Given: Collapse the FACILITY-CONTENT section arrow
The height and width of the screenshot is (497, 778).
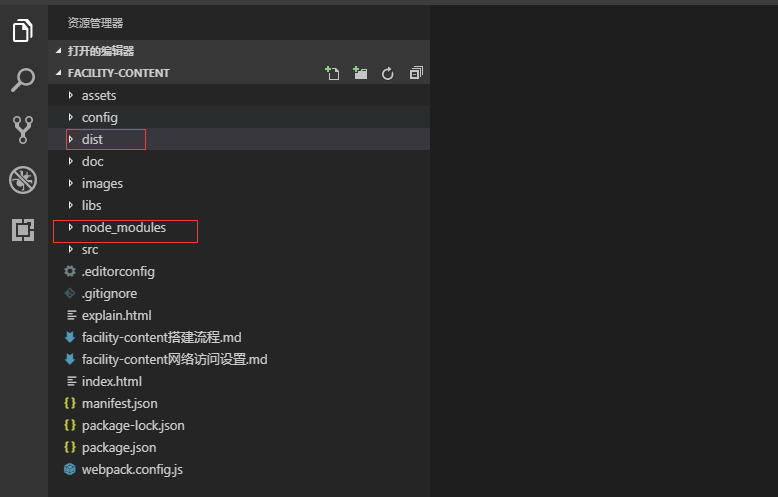Looking at the screenshot, I should pyautogui.click(x=59, y=73).
